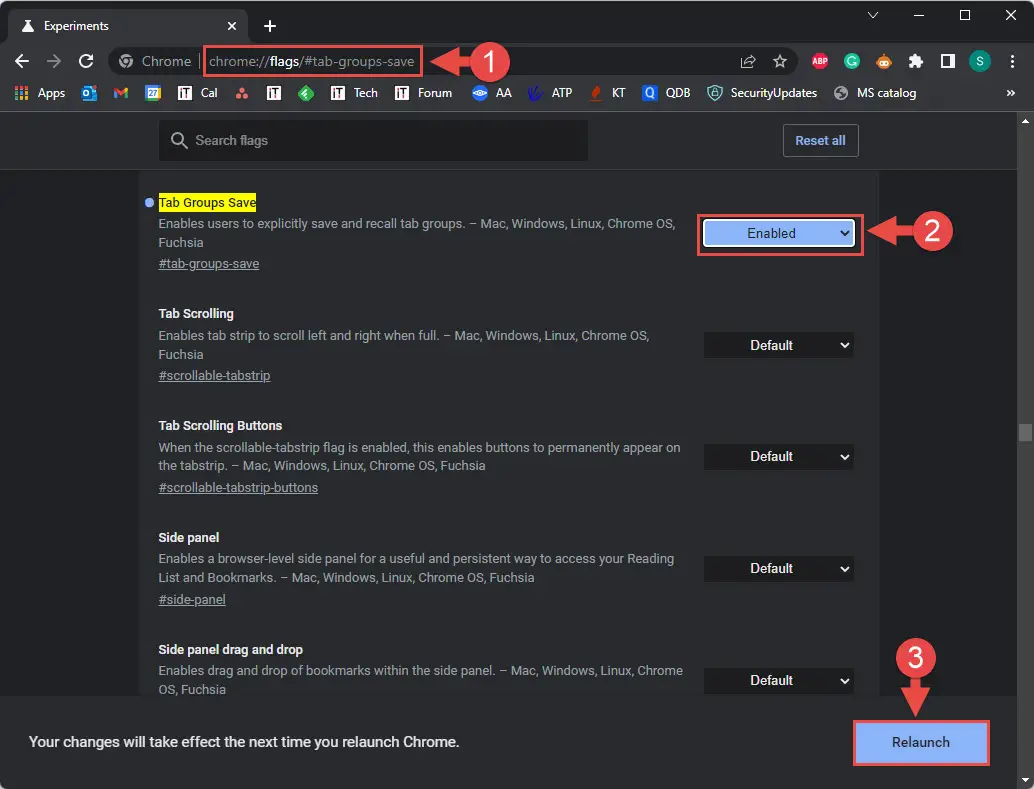This screenshot has width=1034, height=789.
Task: Open the KT bookmark
Action: pos(607,93)
